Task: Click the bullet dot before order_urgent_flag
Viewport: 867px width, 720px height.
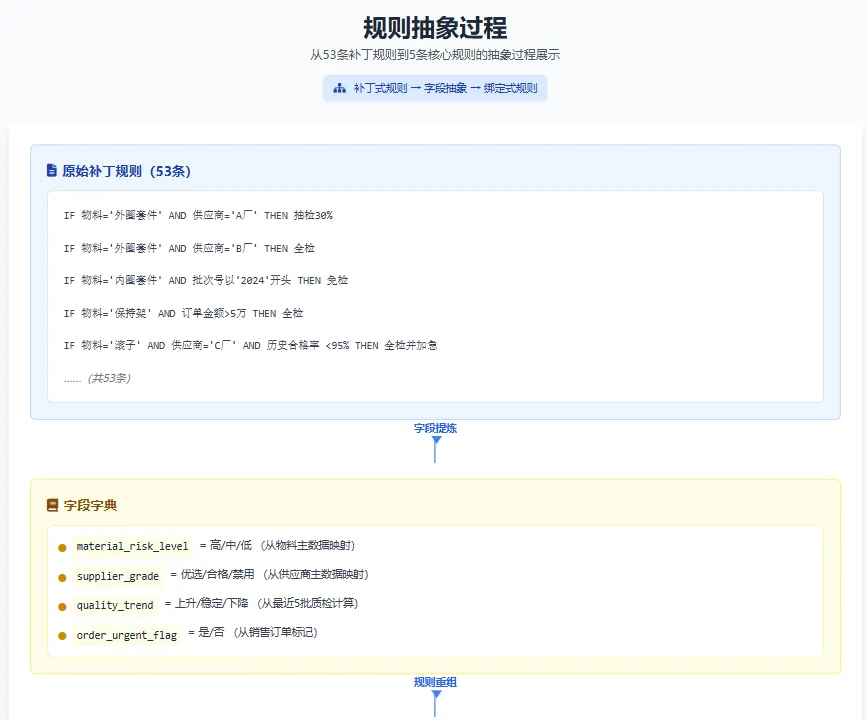Action: pyautogui.click(x=62, y=636)
